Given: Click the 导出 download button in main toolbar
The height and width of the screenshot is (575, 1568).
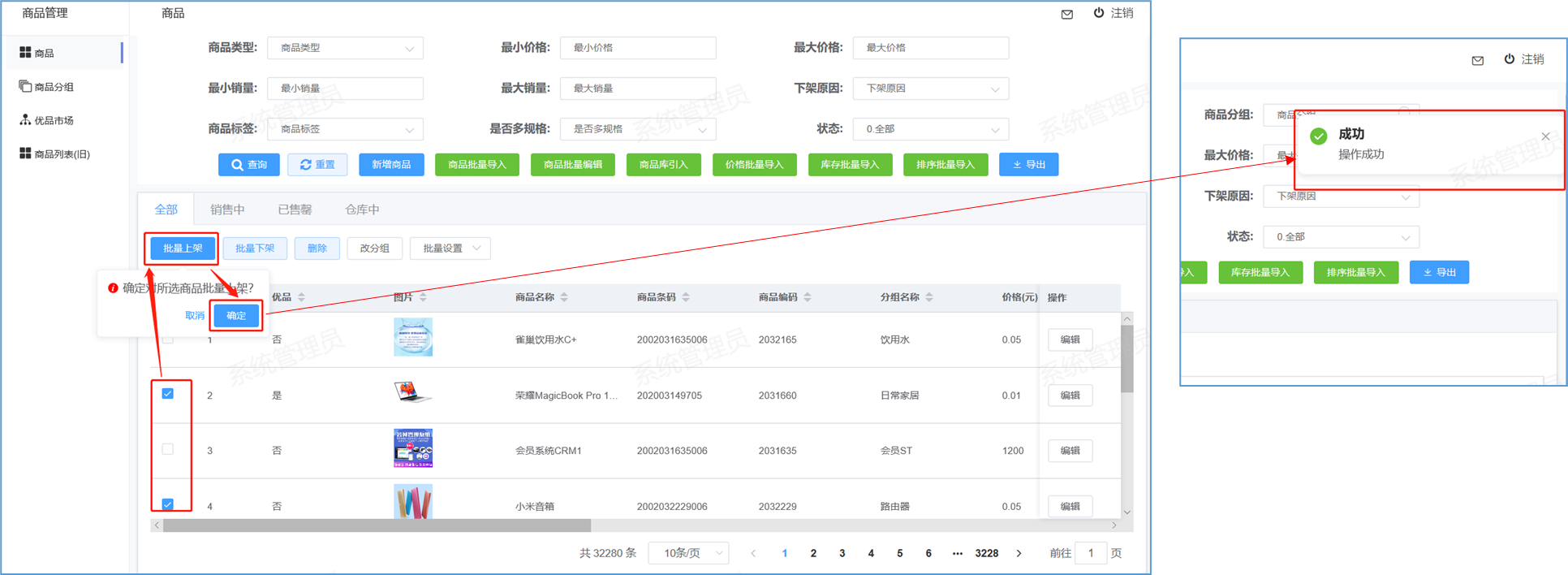Looking at the screenshot, I should (1028, 165).
